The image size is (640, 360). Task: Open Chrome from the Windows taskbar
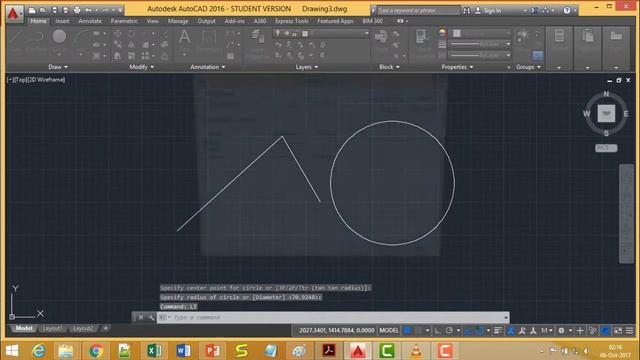pos(96,351)
